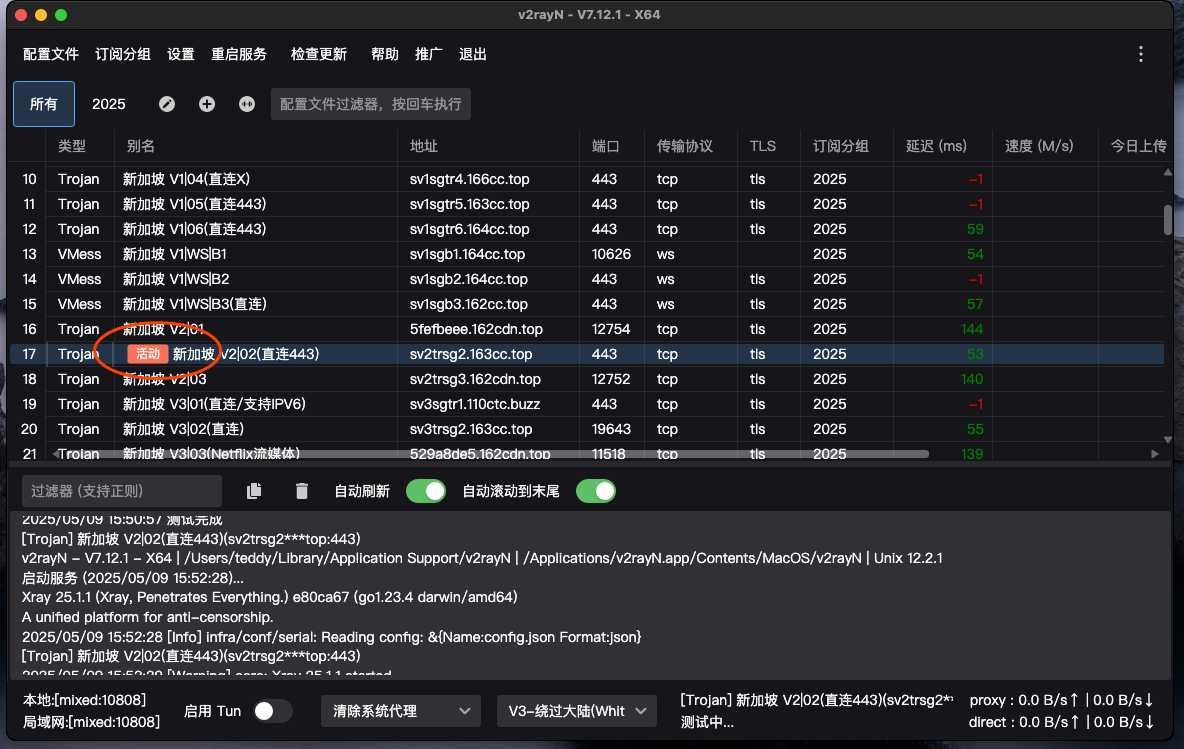Open the 检查更新 menu
Screen dimensions: 1184x749
point(319,54)
